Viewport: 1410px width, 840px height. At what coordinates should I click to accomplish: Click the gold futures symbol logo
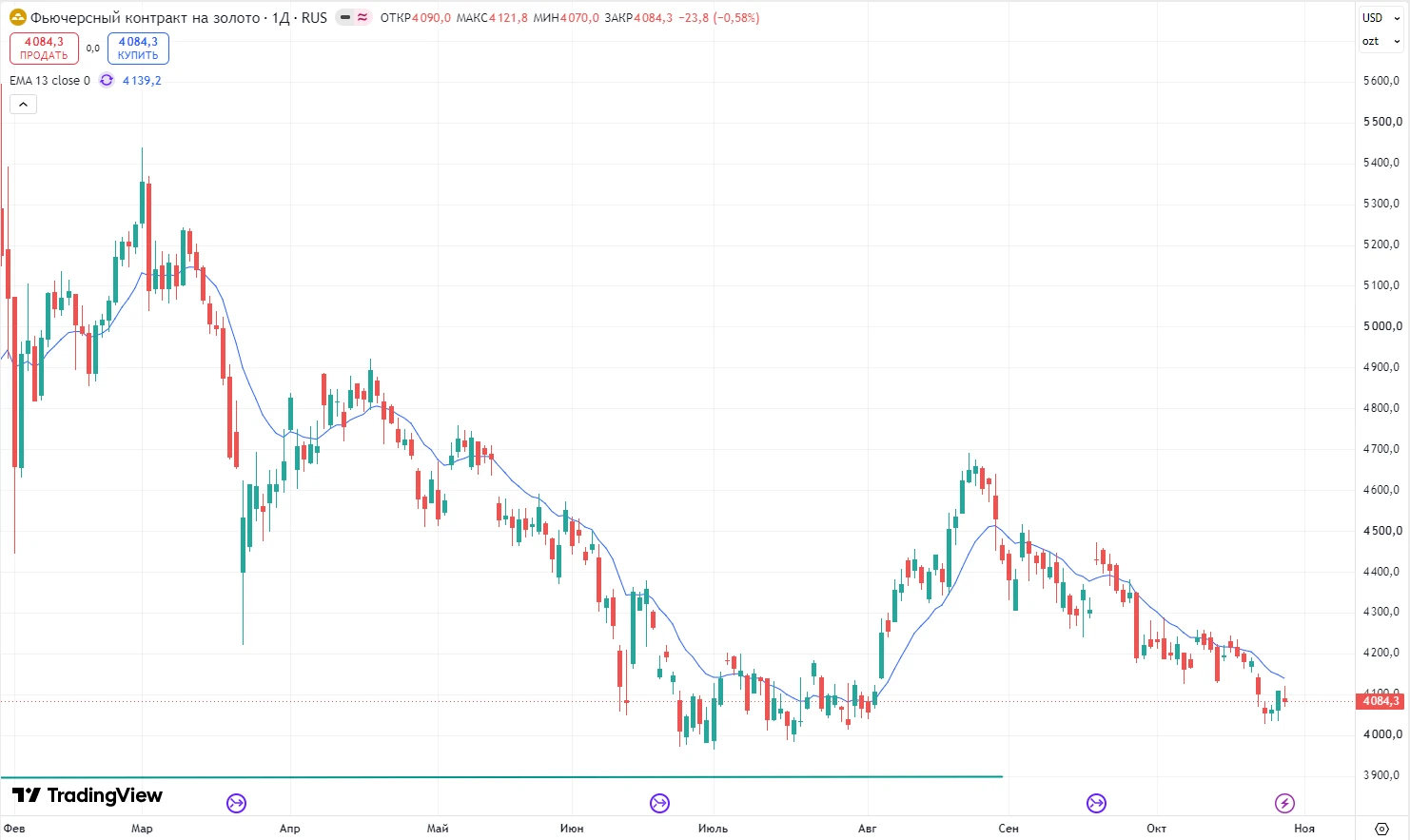(x=17, y=17)
